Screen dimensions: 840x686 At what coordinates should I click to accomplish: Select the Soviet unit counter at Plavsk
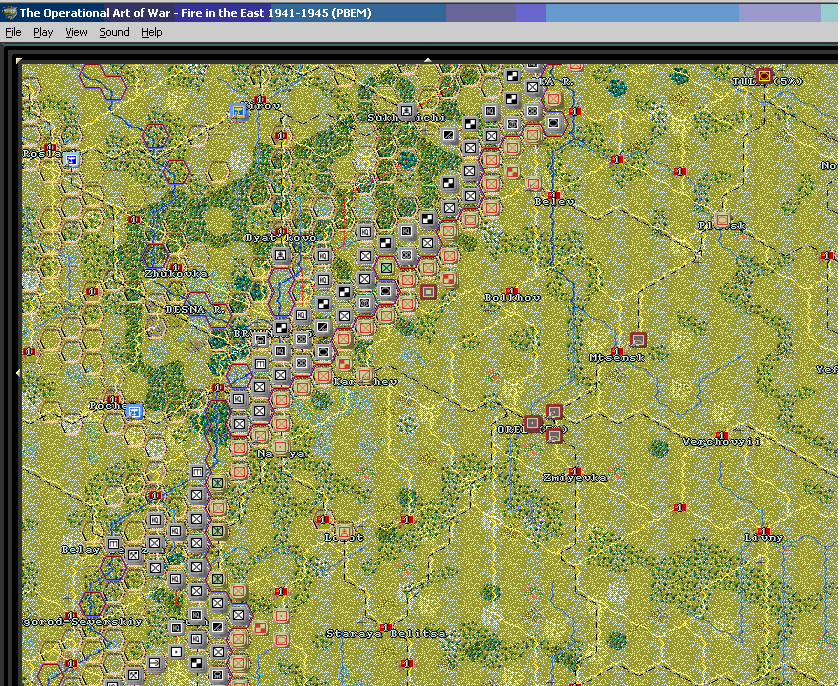(x=722, y=220)
